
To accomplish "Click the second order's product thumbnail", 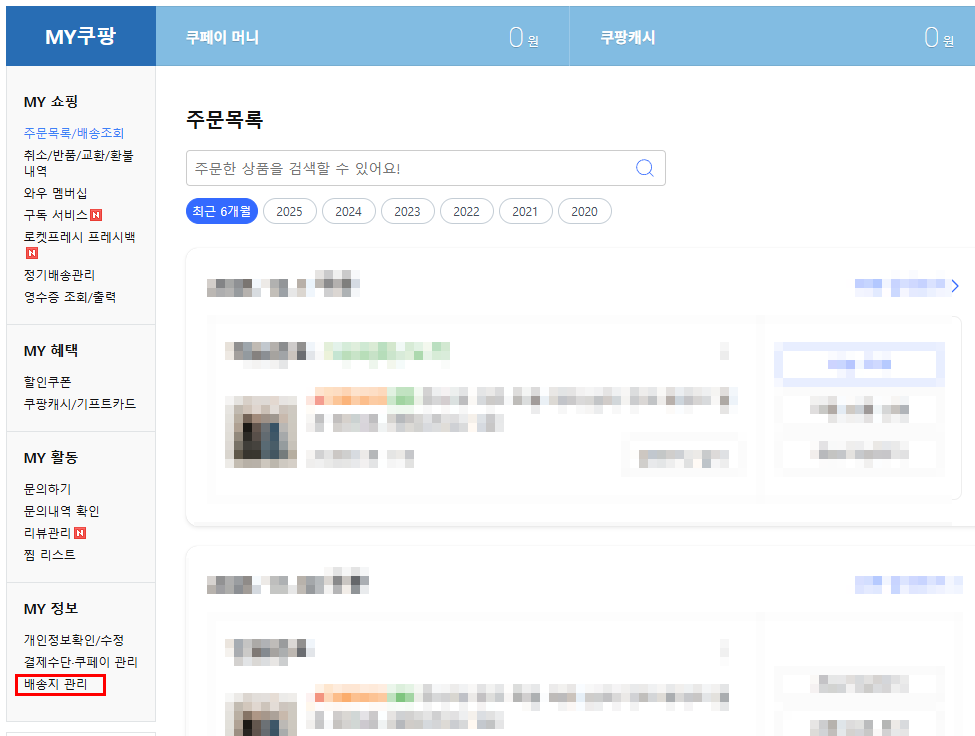I will [261, 715].
